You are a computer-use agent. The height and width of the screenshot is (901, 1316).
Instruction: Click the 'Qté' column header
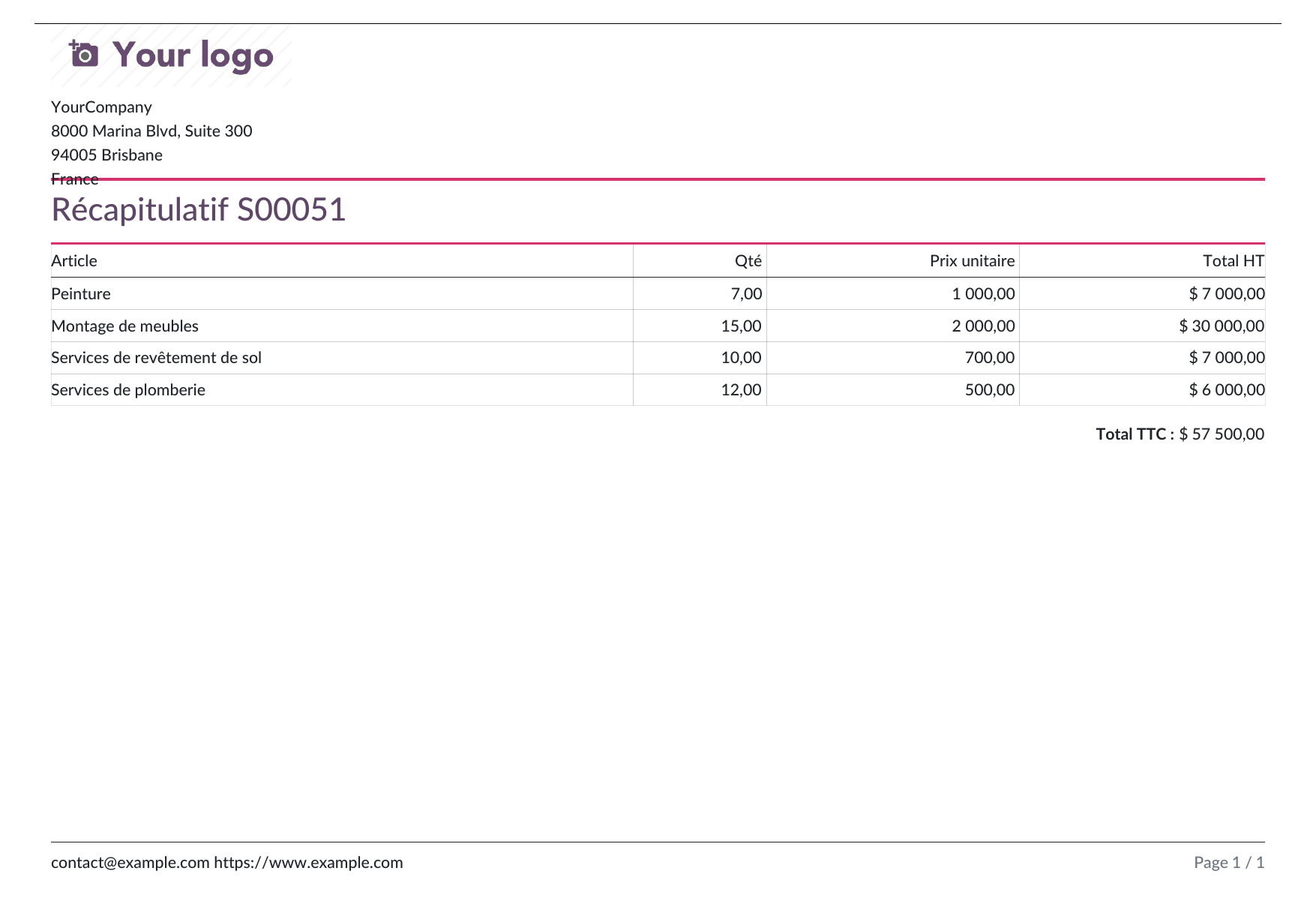click(748, 260)
